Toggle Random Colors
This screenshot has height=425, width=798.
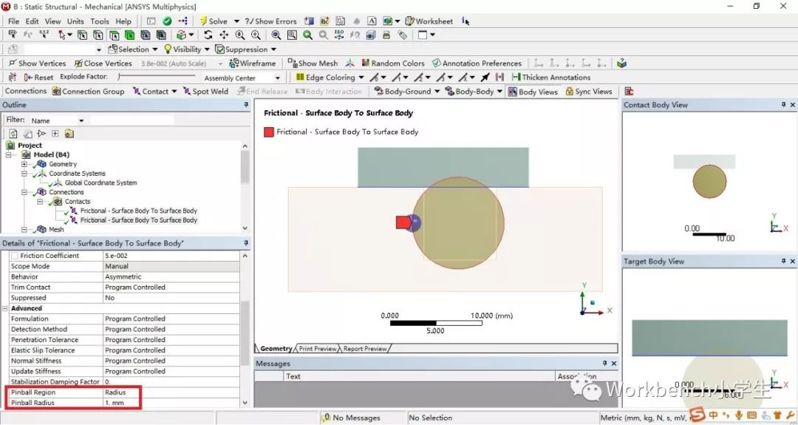393,63
